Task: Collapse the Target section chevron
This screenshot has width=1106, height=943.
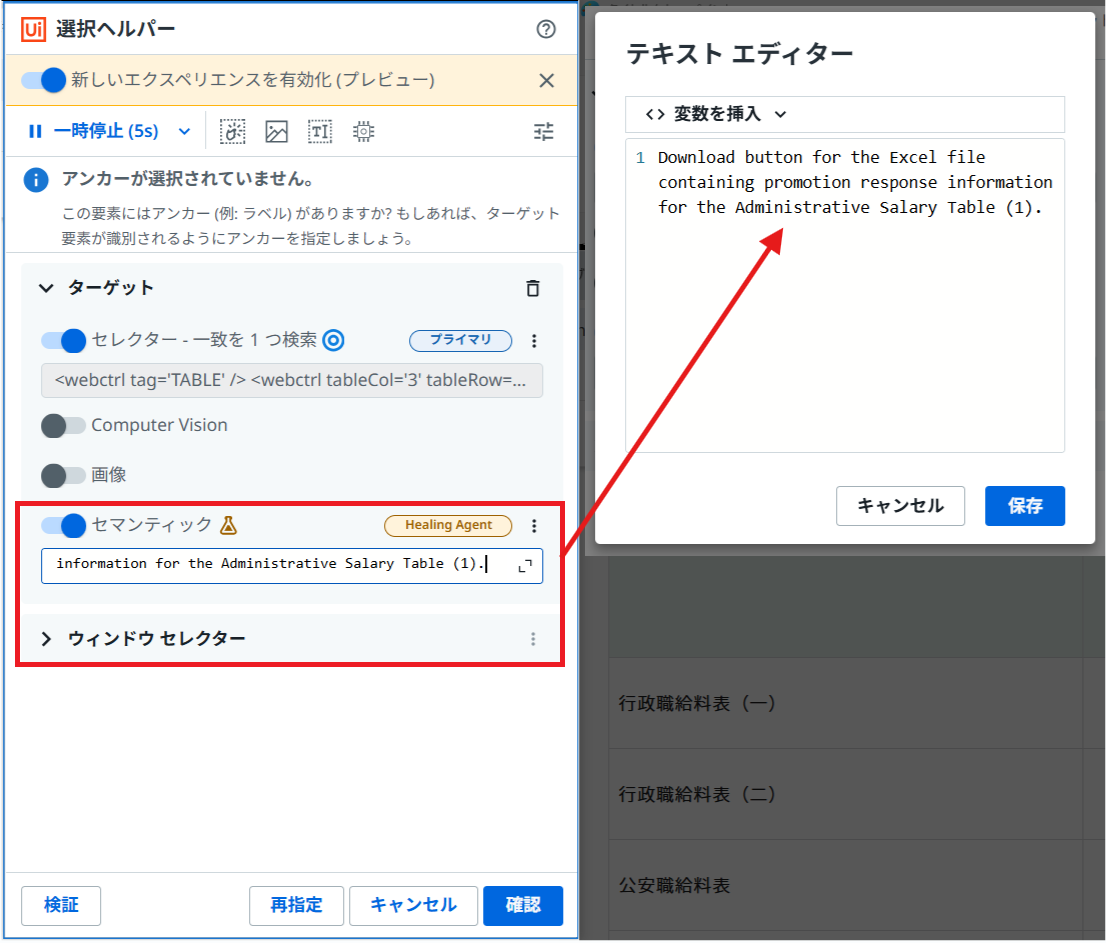Action: pos(46,288)
